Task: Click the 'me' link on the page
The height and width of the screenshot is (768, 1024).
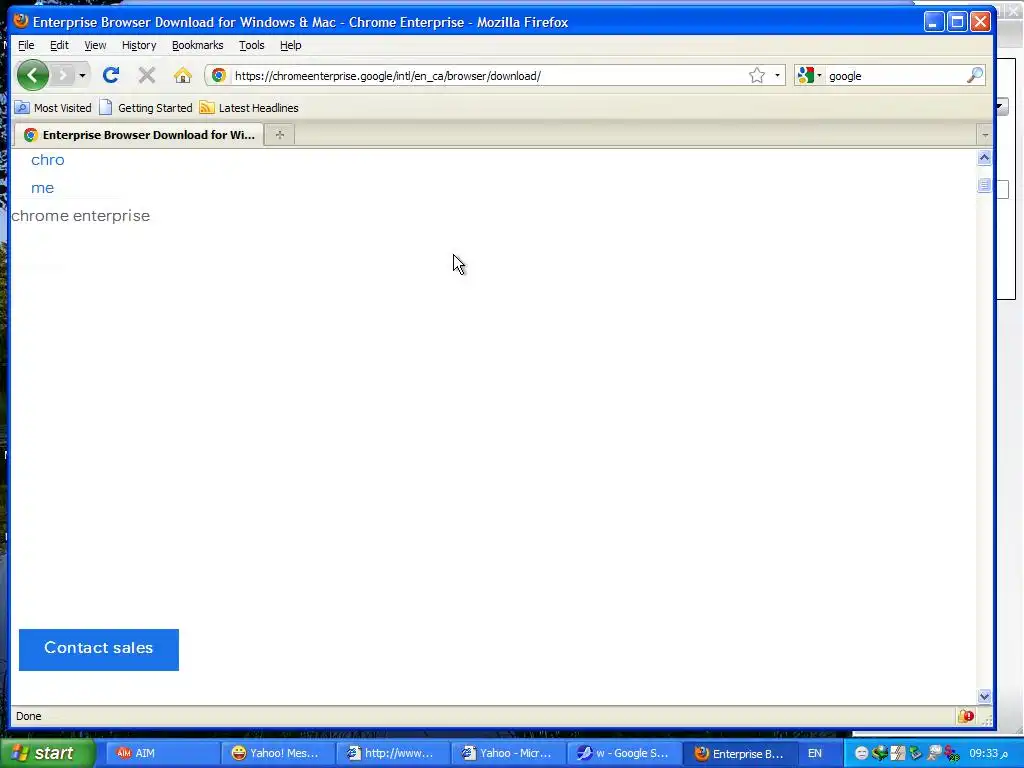Action: point(42,188)
